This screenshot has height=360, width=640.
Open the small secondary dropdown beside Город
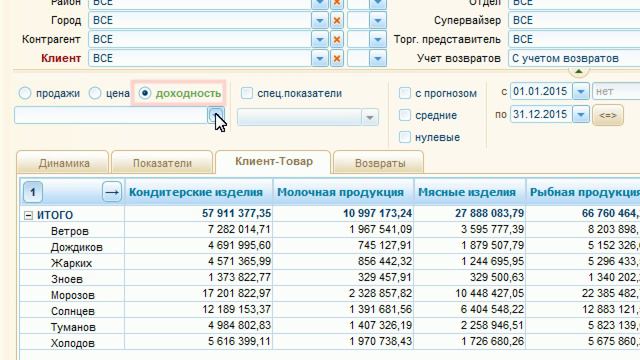(378, 20)
